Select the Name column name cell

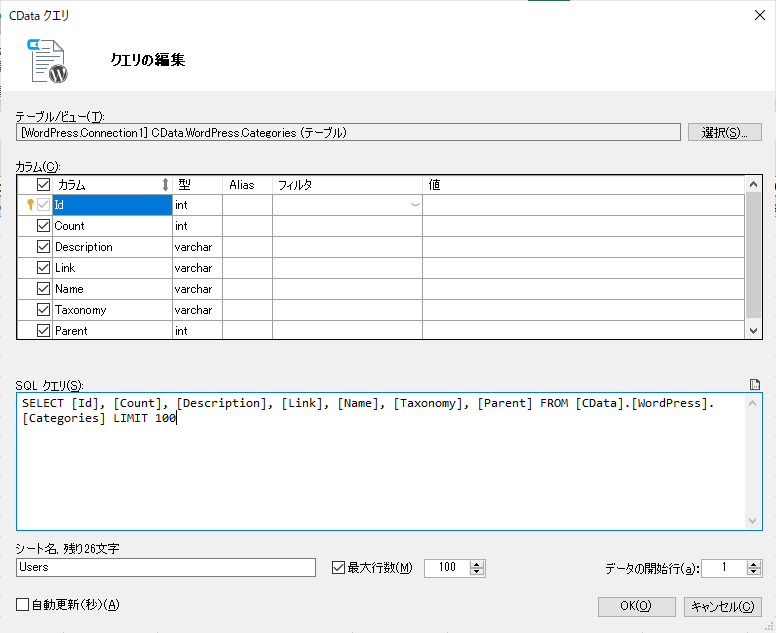click(112, 289)
